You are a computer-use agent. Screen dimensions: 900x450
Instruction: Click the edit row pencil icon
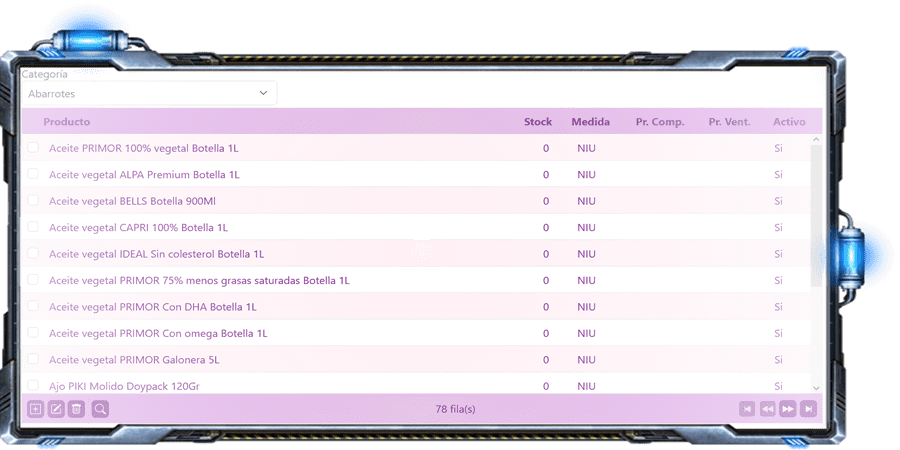pos(56,409)
